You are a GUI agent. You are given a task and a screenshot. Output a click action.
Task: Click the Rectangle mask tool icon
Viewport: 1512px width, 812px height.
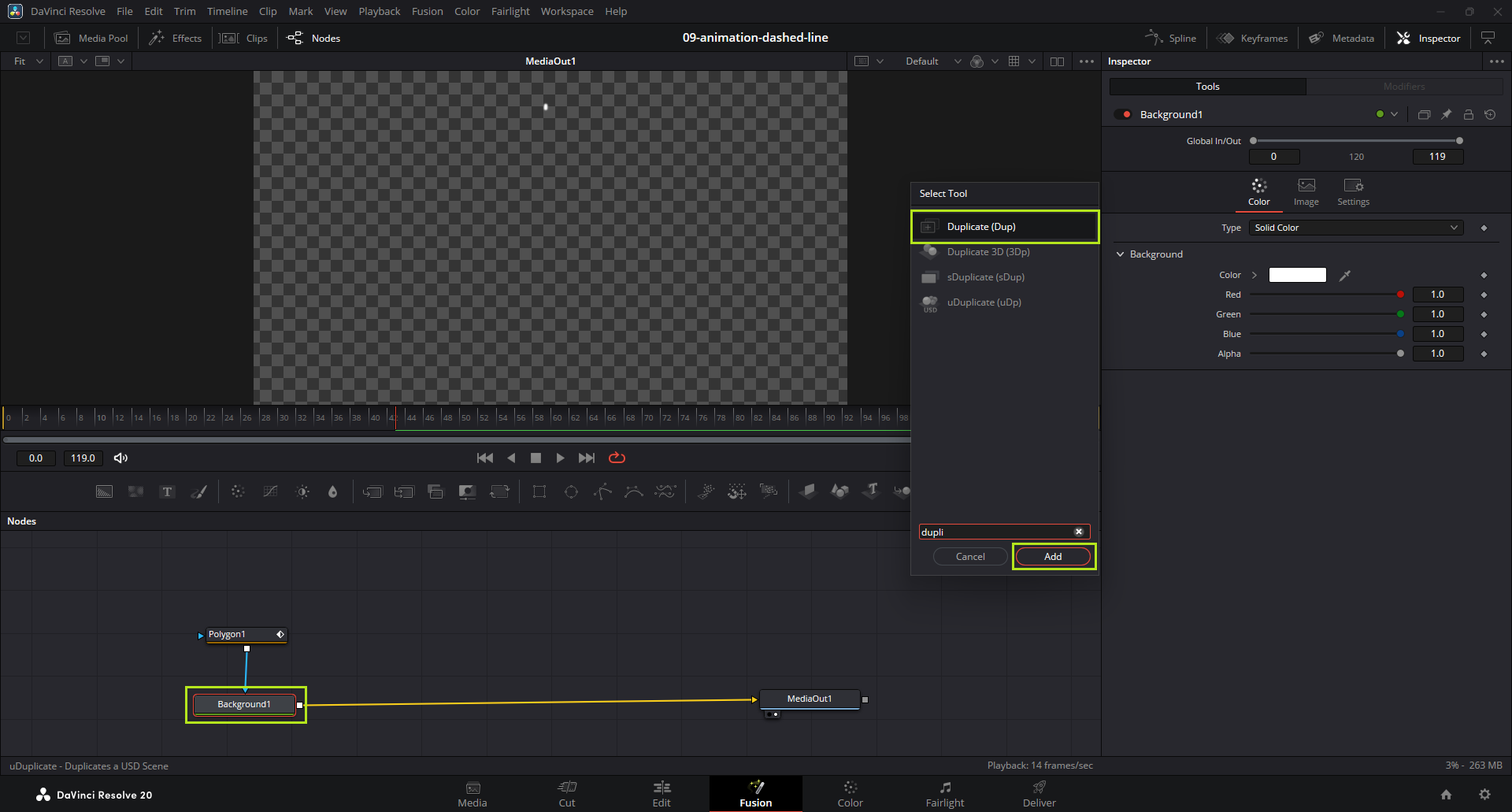tap(539, 492)
